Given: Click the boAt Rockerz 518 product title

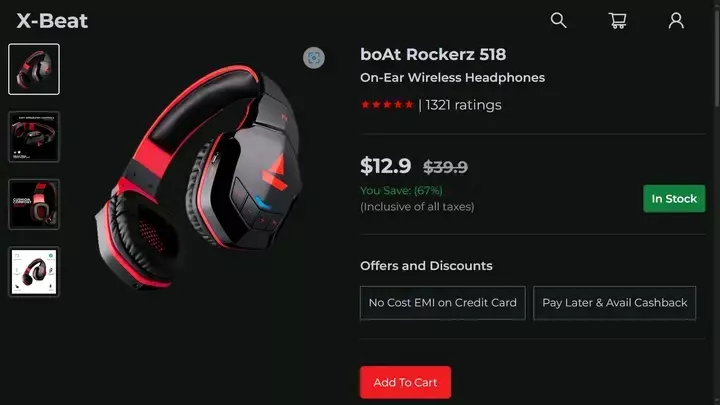Looking at the screenshot, I should coord(433,54).
